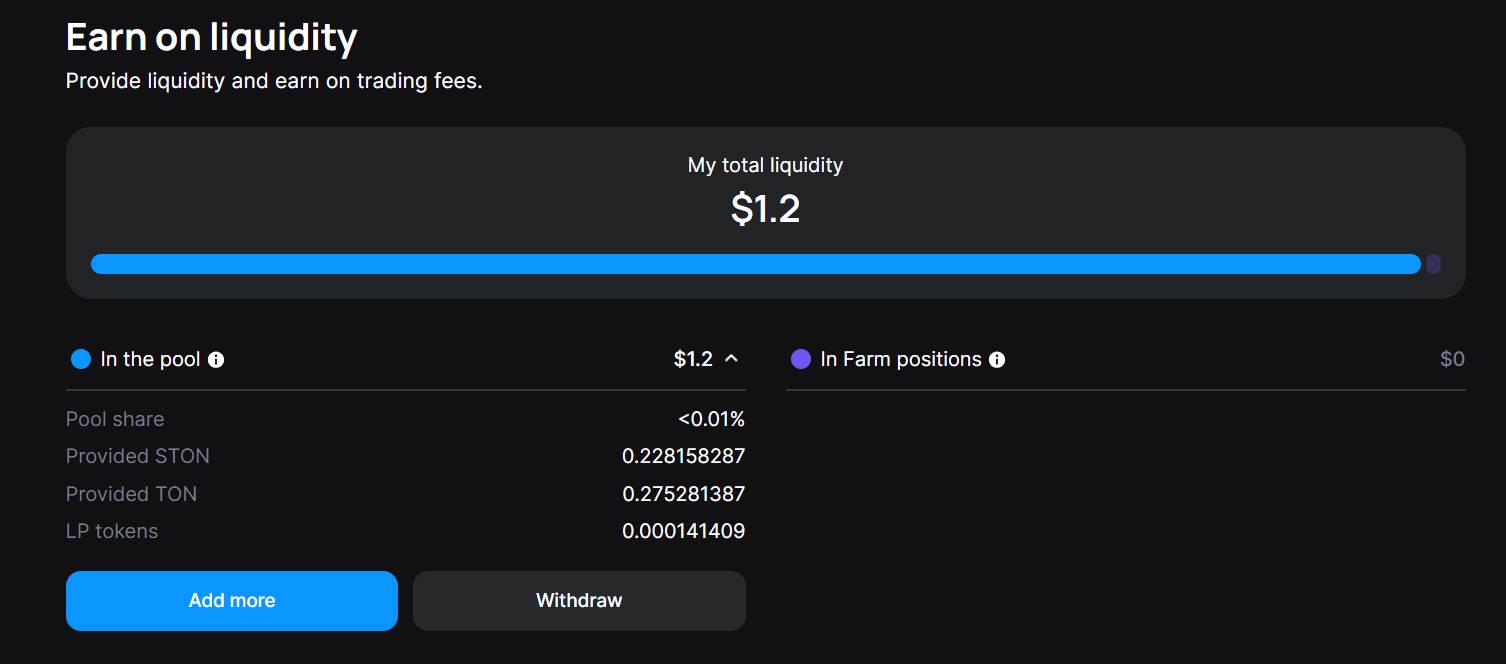1506x664 pixels.
Task: Select the In the pool section label
Action: pos(150,359)
